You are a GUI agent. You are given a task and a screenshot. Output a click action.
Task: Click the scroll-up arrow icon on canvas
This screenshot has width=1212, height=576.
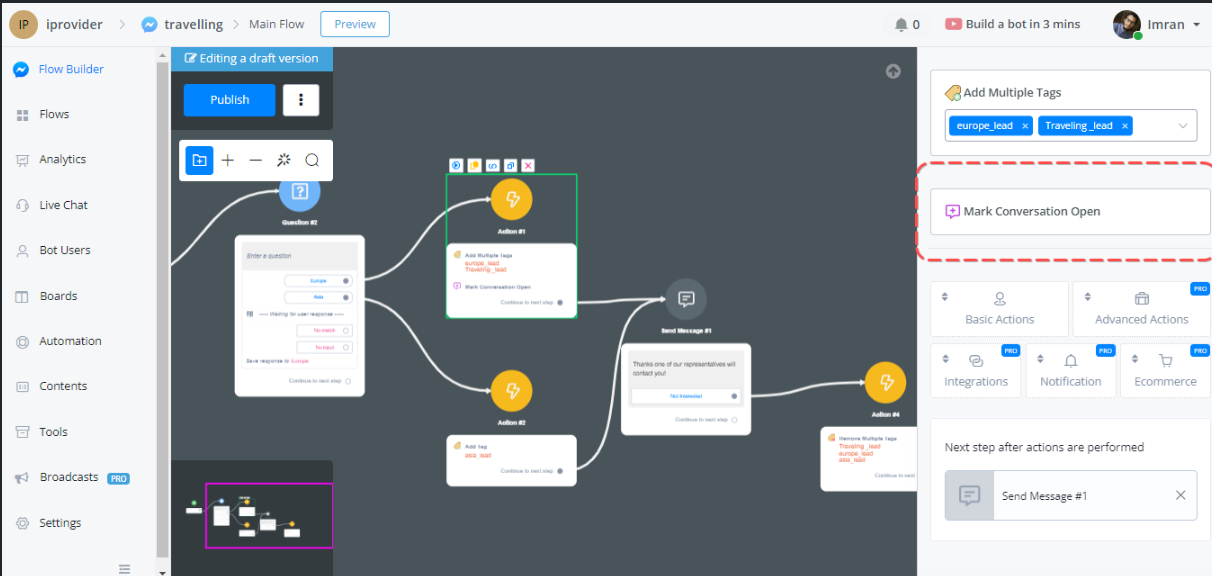[x=893, y=71]
